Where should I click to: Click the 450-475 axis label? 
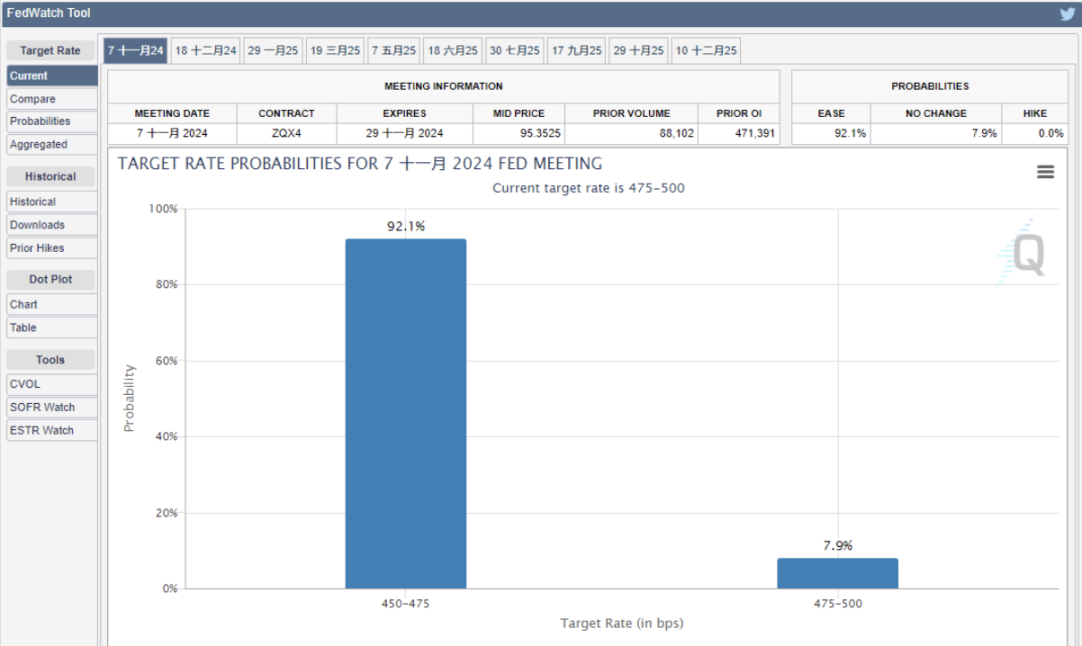tap(406, 603)
